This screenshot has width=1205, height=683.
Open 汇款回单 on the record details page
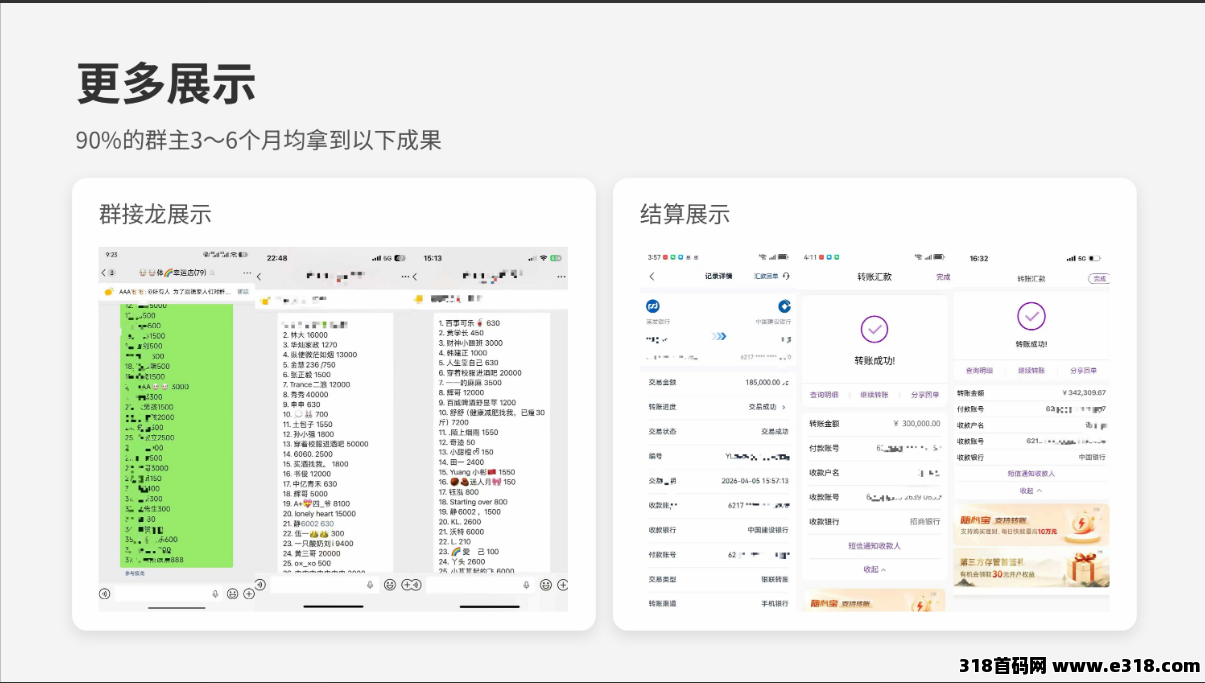point(765,276)
